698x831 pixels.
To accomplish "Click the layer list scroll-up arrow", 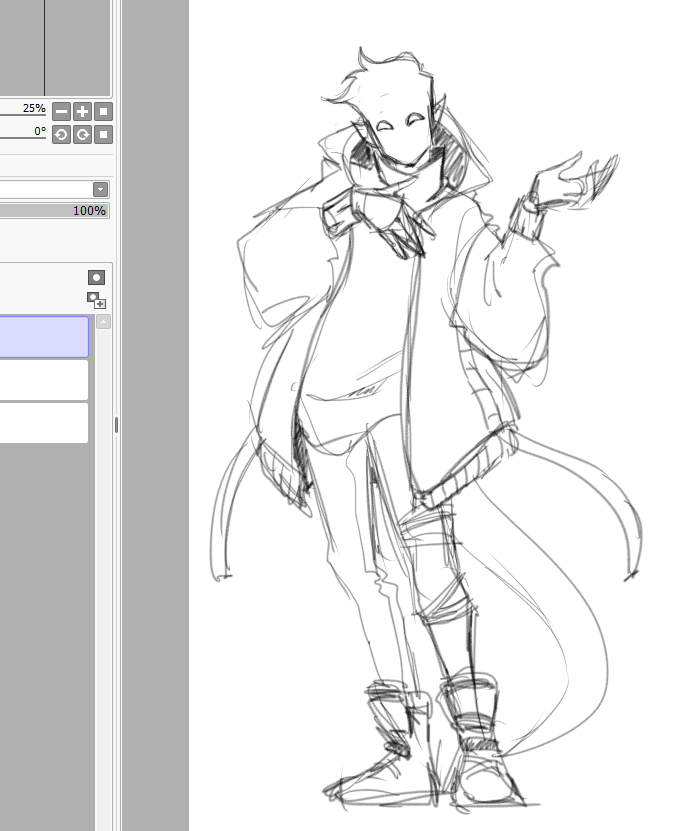I will [103, 322].
